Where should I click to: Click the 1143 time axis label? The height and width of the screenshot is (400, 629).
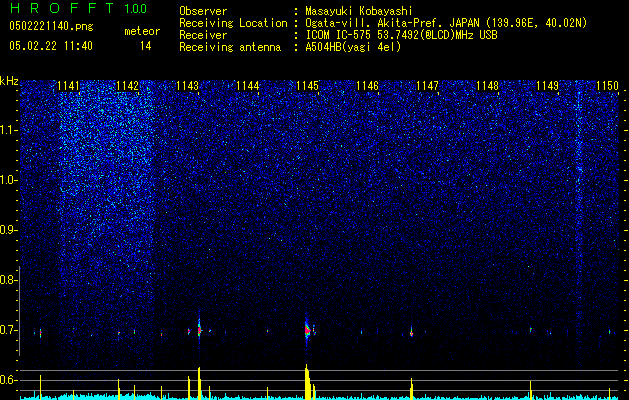188,86
